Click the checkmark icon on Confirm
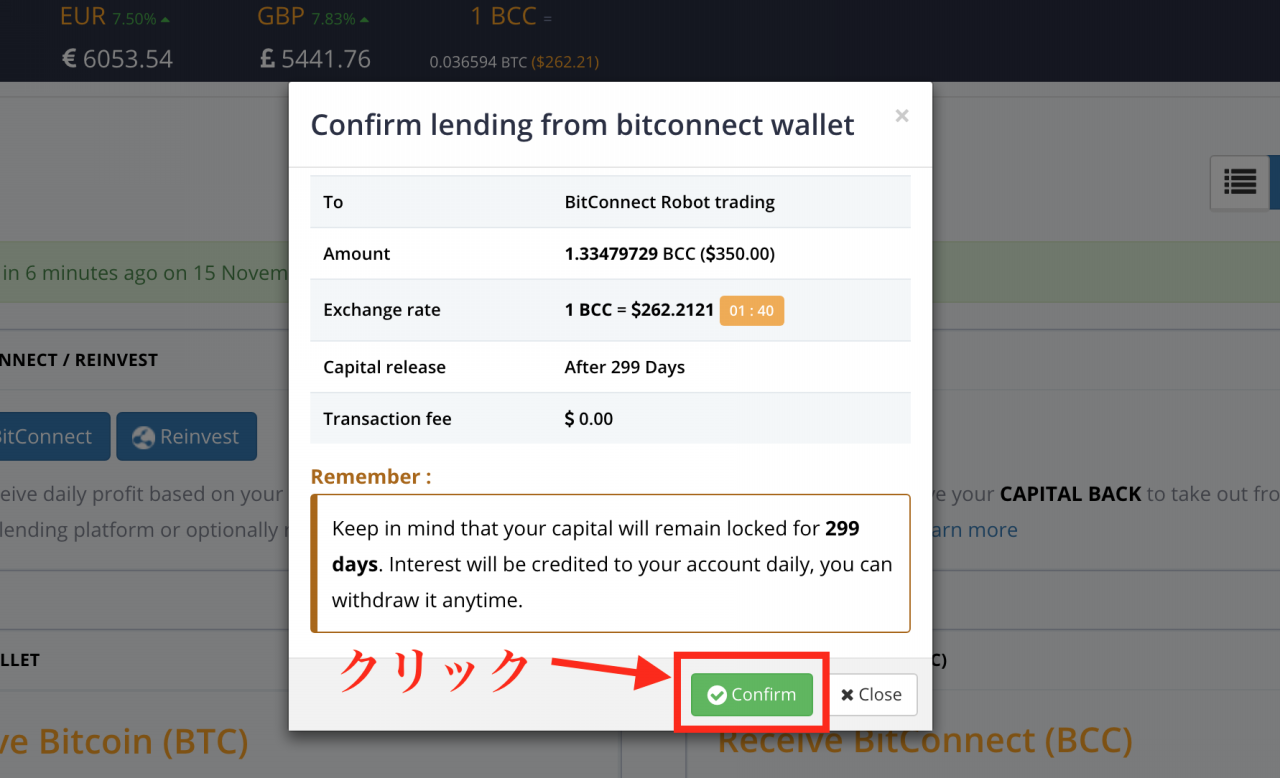 [x=716, y=695]
